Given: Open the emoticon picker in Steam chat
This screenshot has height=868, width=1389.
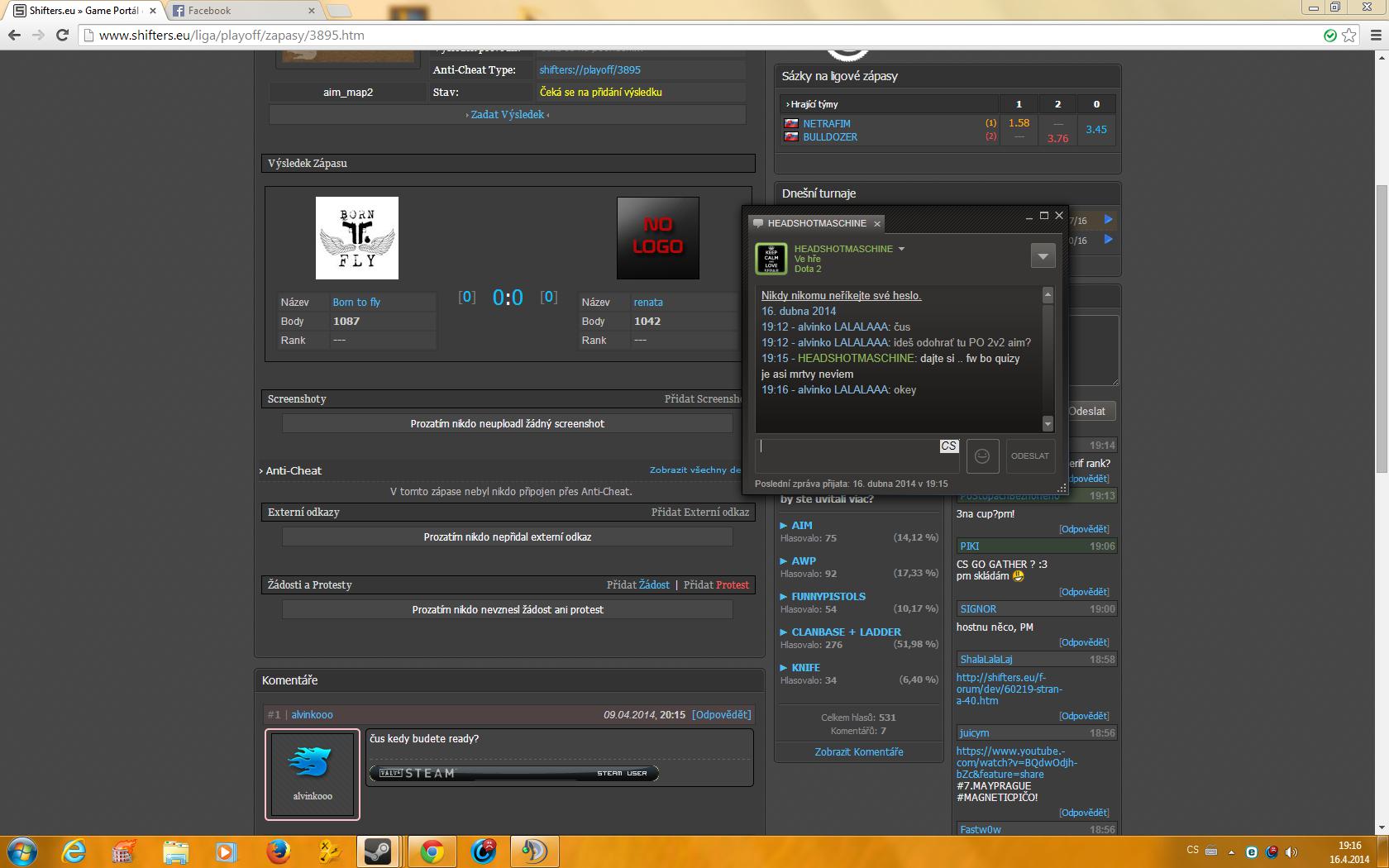Looking at the screenshot, I should pos(982,456).
